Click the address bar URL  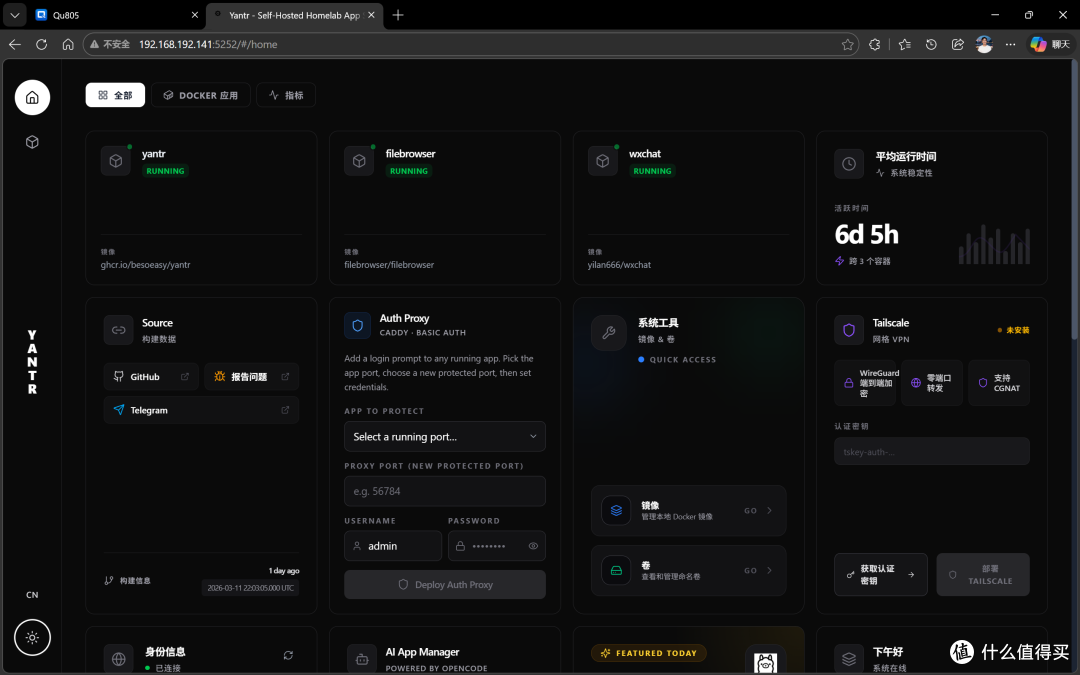tap(208, 44)
